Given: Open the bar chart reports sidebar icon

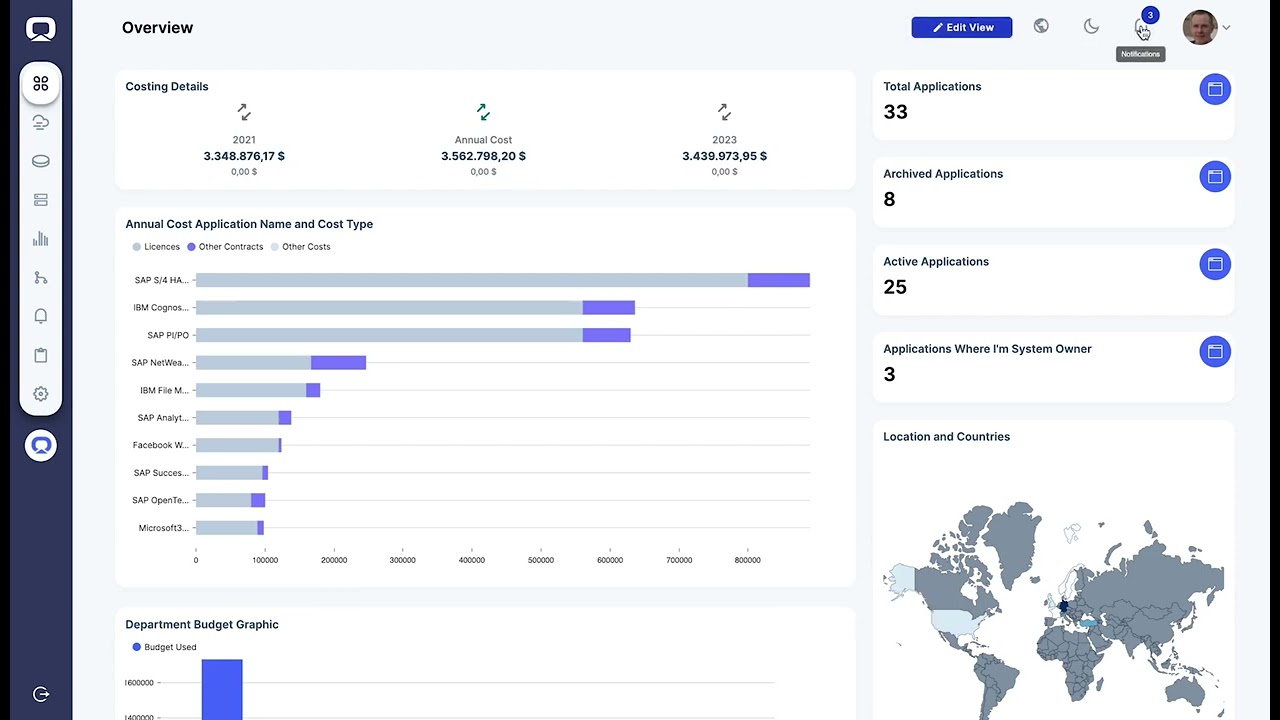Looking at the screenshot, I should point(41,239).
